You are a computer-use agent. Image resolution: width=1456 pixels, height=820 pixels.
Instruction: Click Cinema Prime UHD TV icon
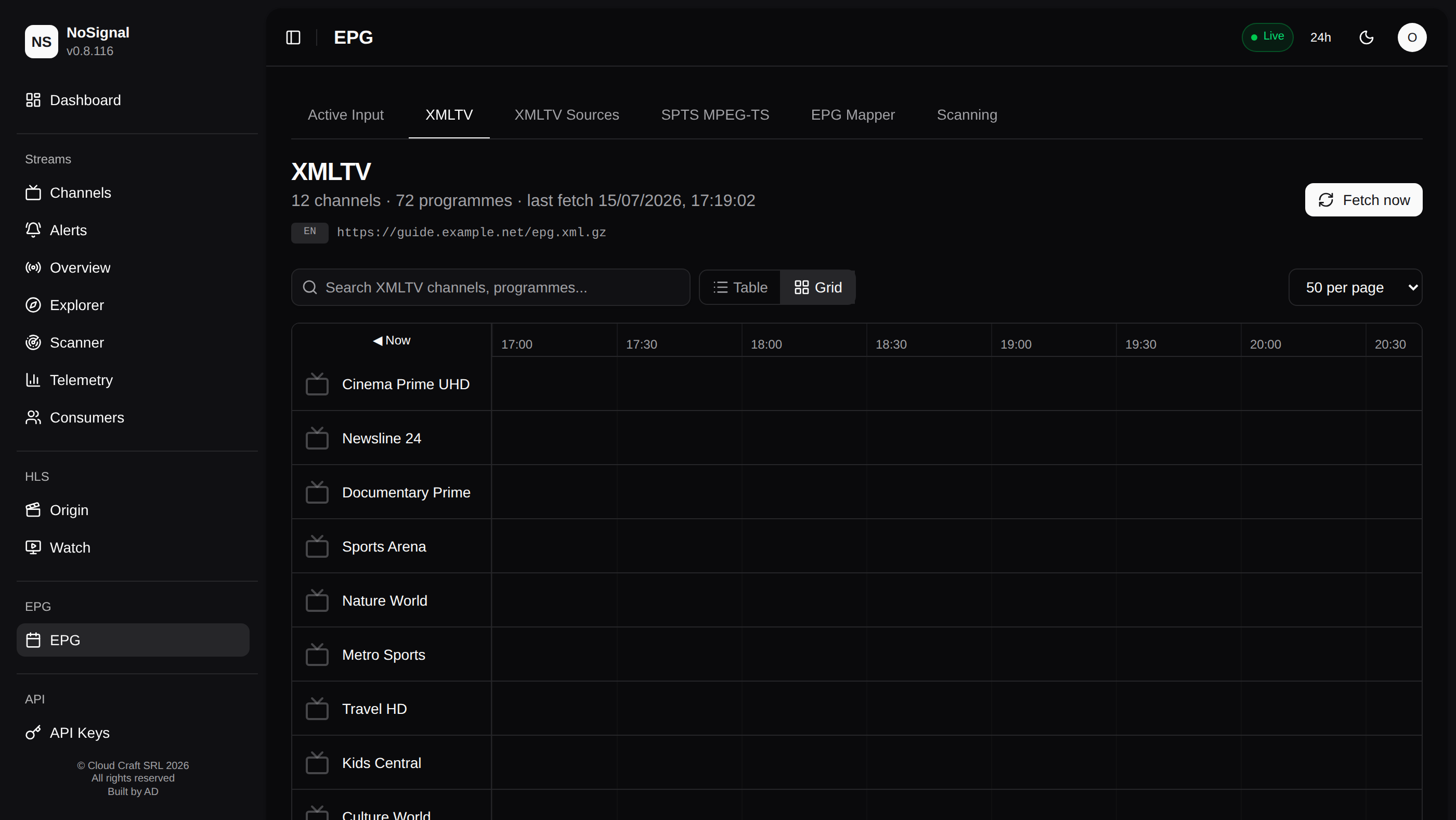[x=317, y=384]
